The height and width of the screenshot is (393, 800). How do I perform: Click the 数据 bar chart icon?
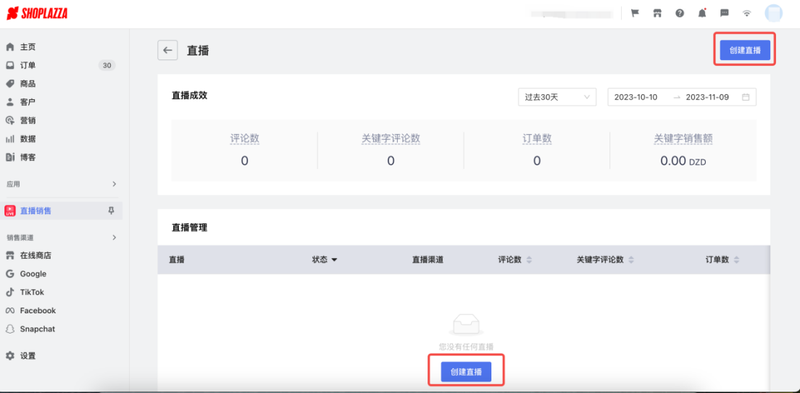coord(10,139)
